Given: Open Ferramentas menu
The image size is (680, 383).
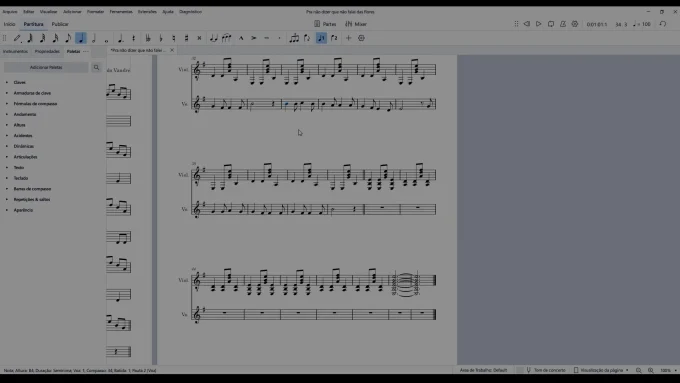Looking at the screenshot, I should click(121, 12).
